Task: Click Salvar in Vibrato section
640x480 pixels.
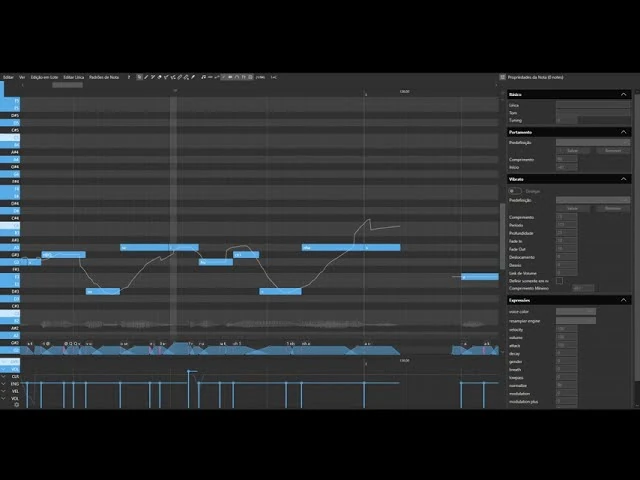Action: (x=573, y=209)
